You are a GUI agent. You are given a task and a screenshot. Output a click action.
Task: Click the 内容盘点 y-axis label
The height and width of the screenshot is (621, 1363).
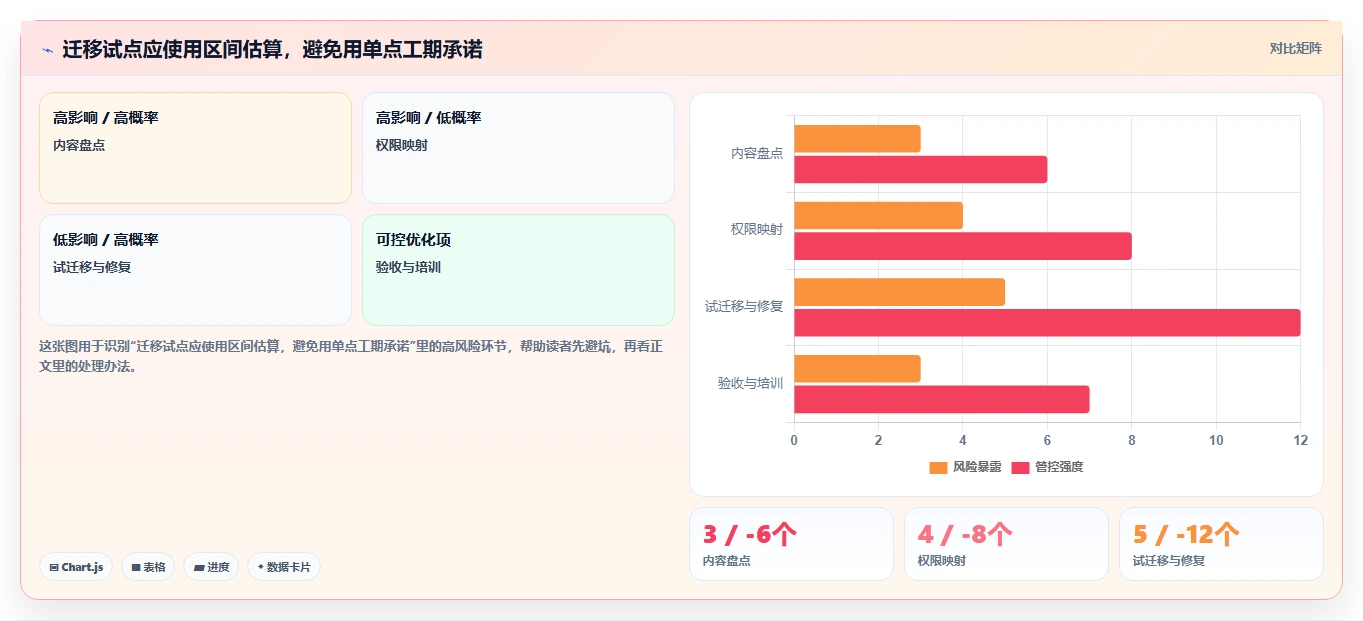pyautogui.click(x=757, y=154)
